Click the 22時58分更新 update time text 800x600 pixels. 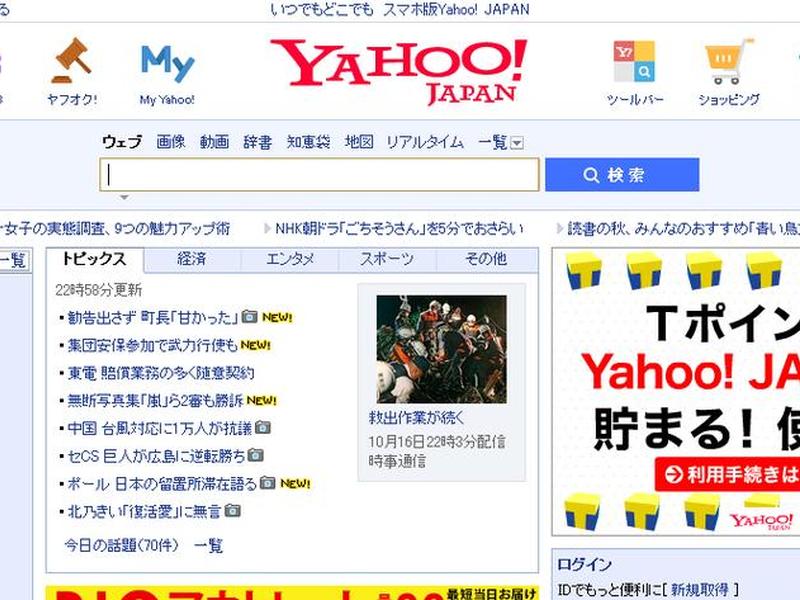pos(98,290)
